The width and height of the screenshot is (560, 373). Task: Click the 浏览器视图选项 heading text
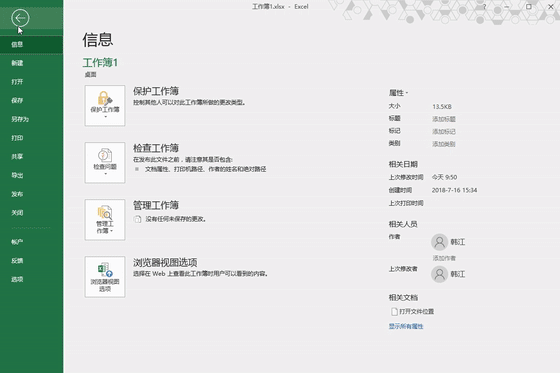click(x=165, y=262)
